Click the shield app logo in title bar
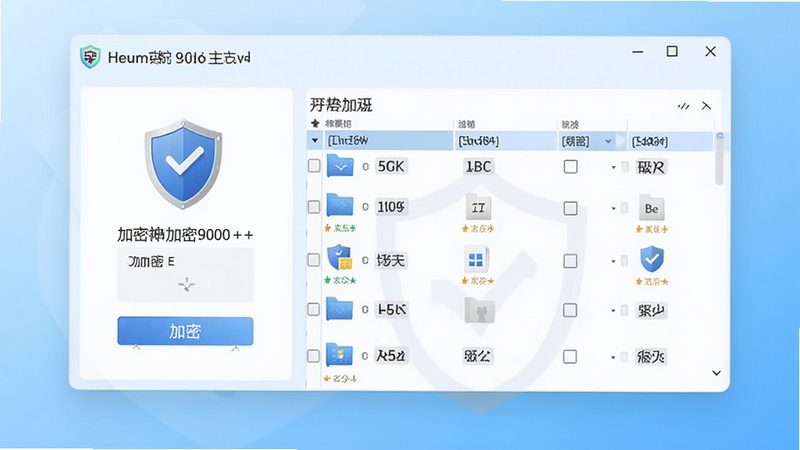 click(x=90, y=57)
